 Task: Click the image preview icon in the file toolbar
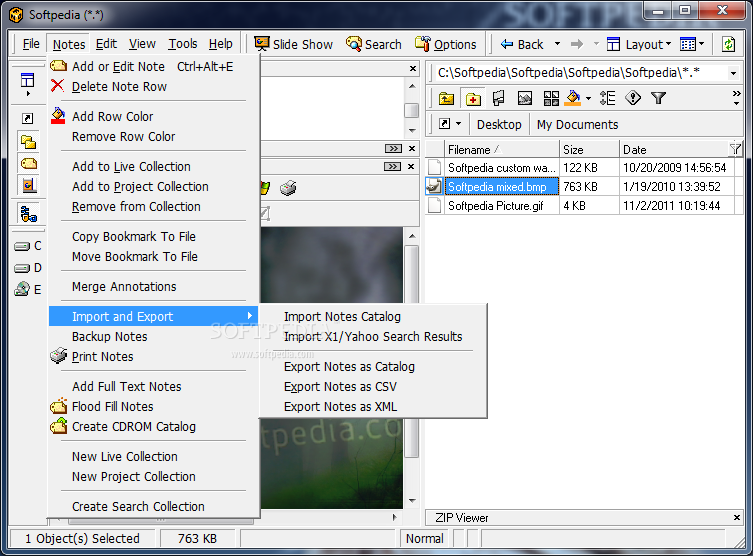coord(524,98)
